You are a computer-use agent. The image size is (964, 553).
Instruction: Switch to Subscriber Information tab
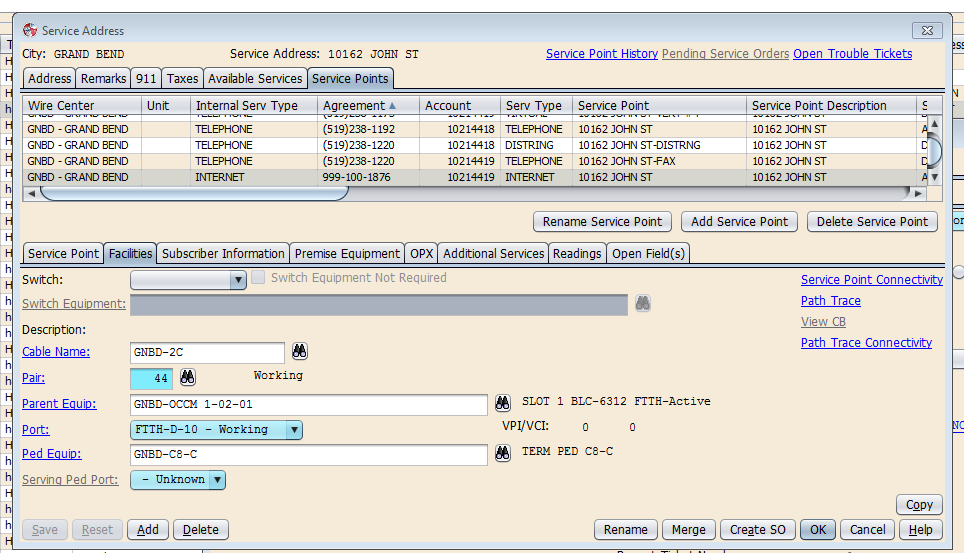click(x=224, y=254)
